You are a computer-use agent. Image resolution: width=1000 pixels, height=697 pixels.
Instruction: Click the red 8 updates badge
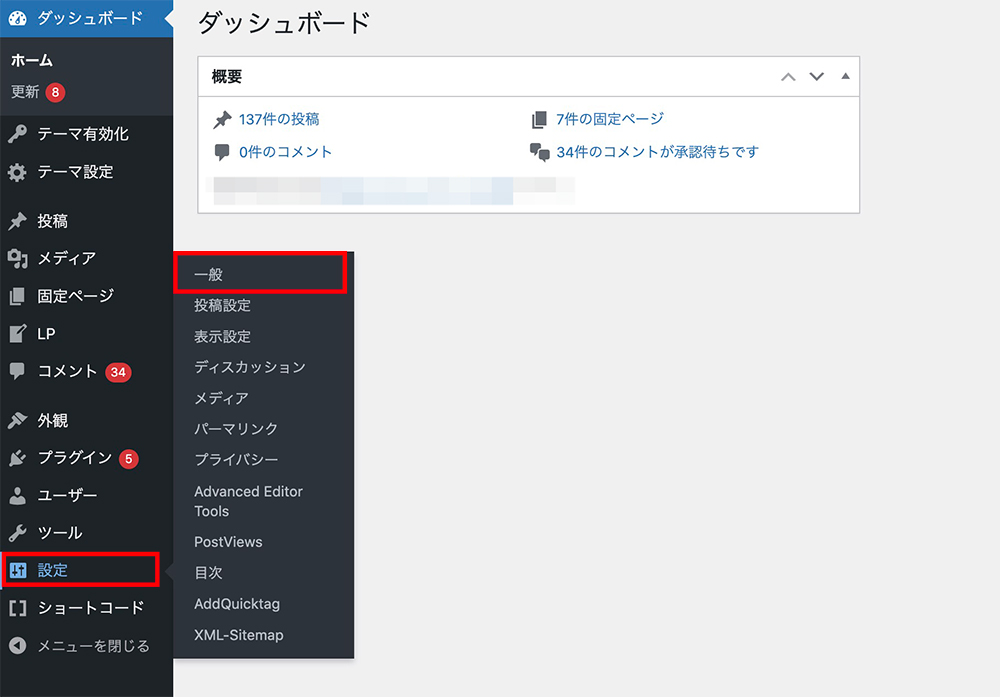pos(55,92)
